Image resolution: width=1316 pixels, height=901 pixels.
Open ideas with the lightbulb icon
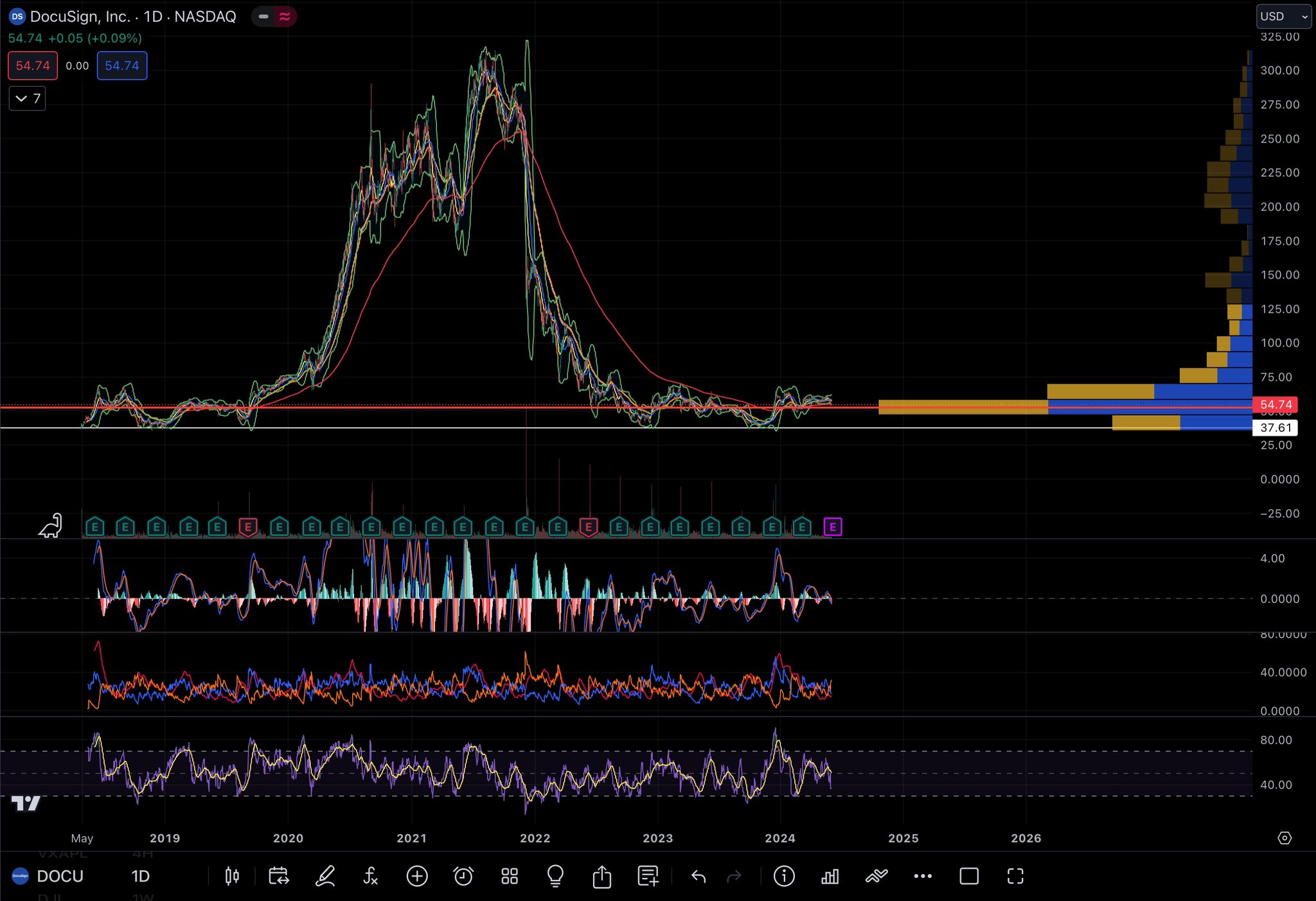tap(555, 876)
